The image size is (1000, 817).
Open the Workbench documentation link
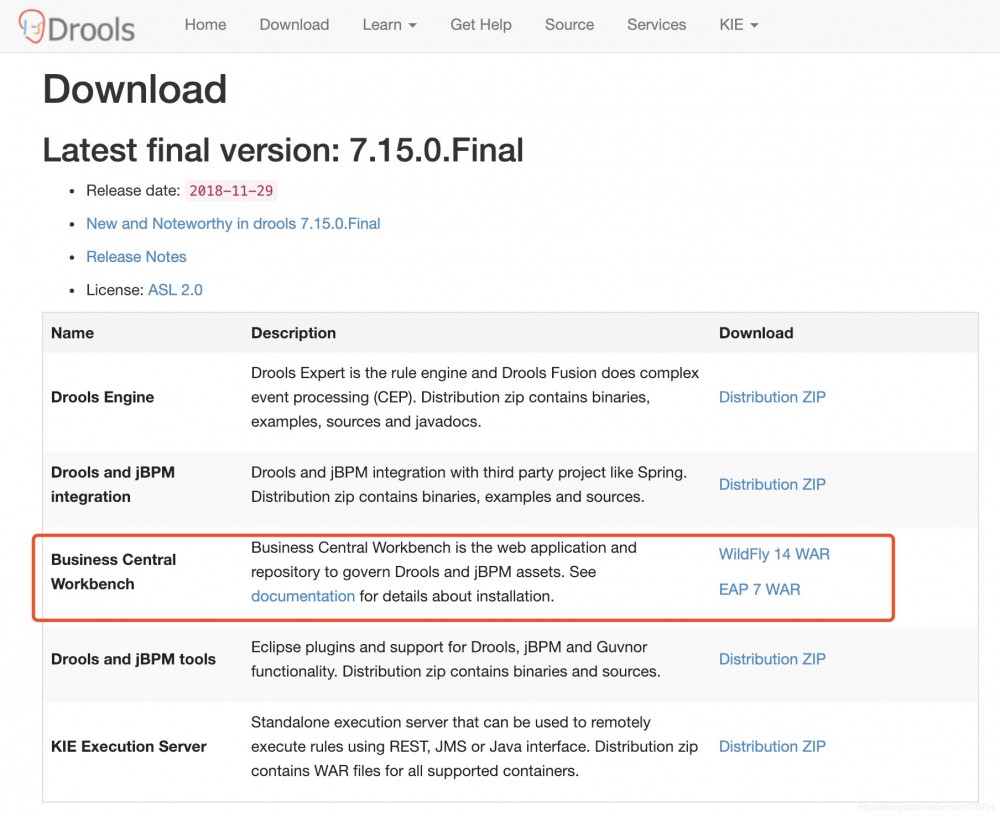[x=302, y=596]
